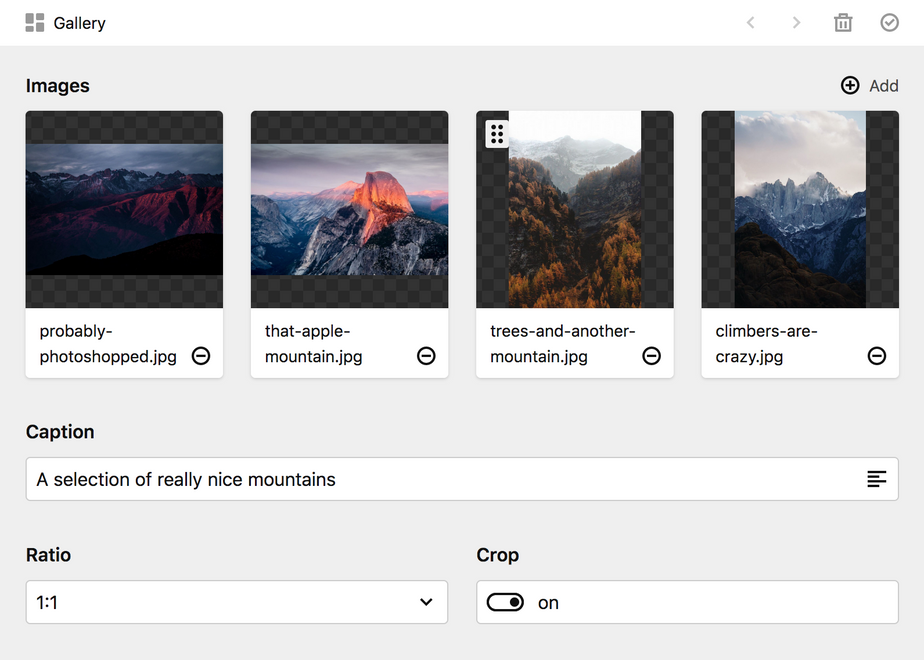This screenshot has height=660, width=924.
Task: Remove climbers-are-crazy.jpg with its minus icon
Action: pos(877,356)
